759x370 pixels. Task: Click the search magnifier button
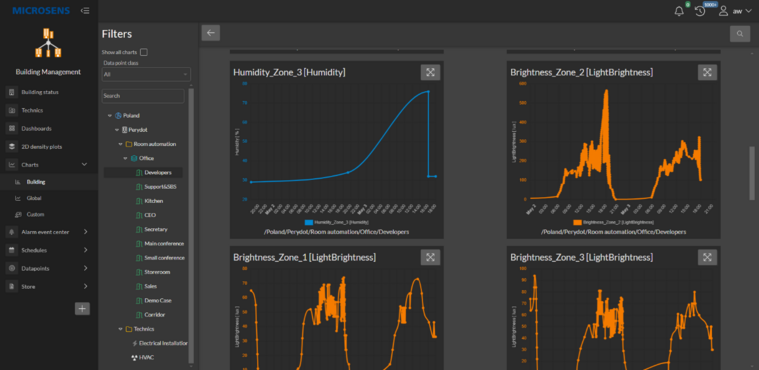[x=740, y=33]
